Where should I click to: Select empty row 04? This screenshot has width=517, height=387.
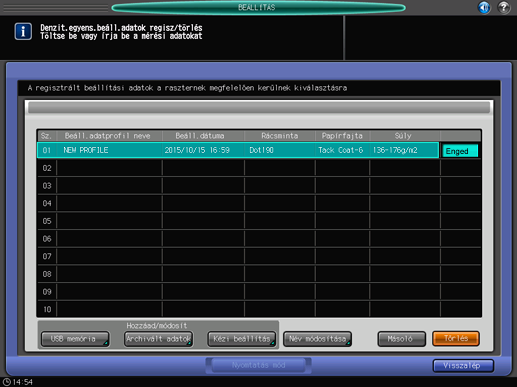point(259,203)
